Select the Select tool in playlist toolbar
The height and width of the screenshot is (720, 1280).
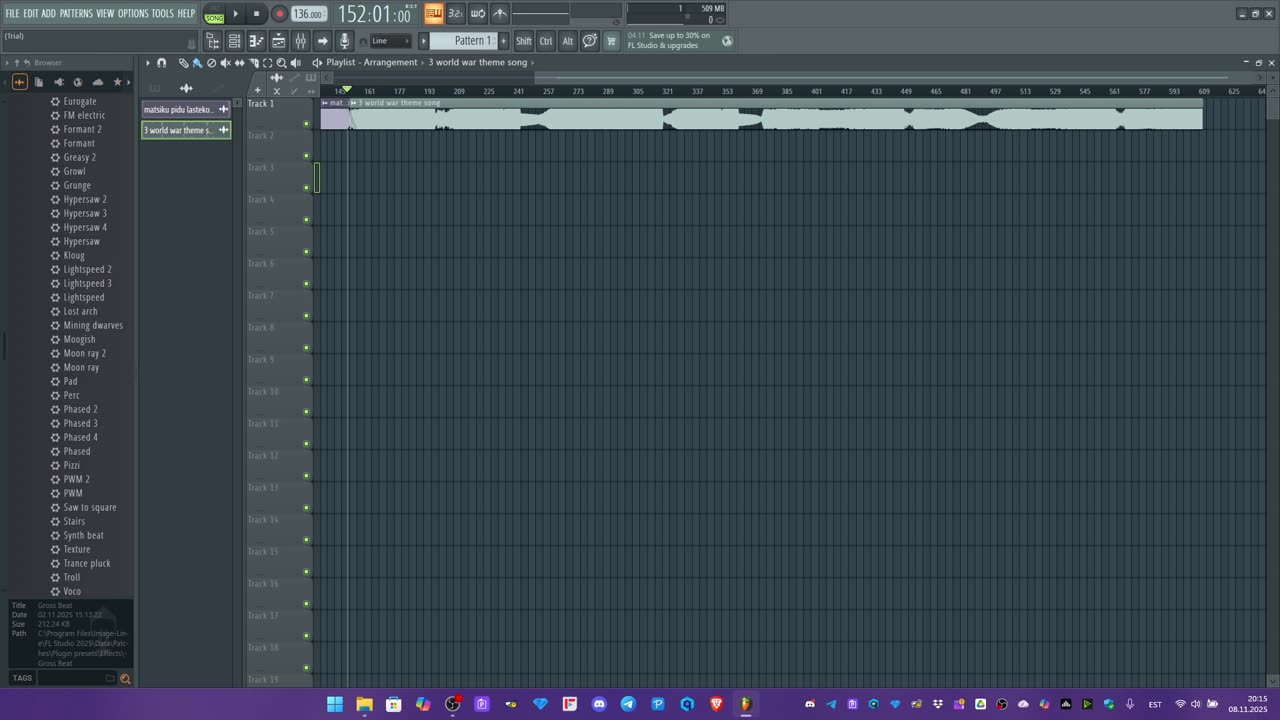(x=267, y=63)
